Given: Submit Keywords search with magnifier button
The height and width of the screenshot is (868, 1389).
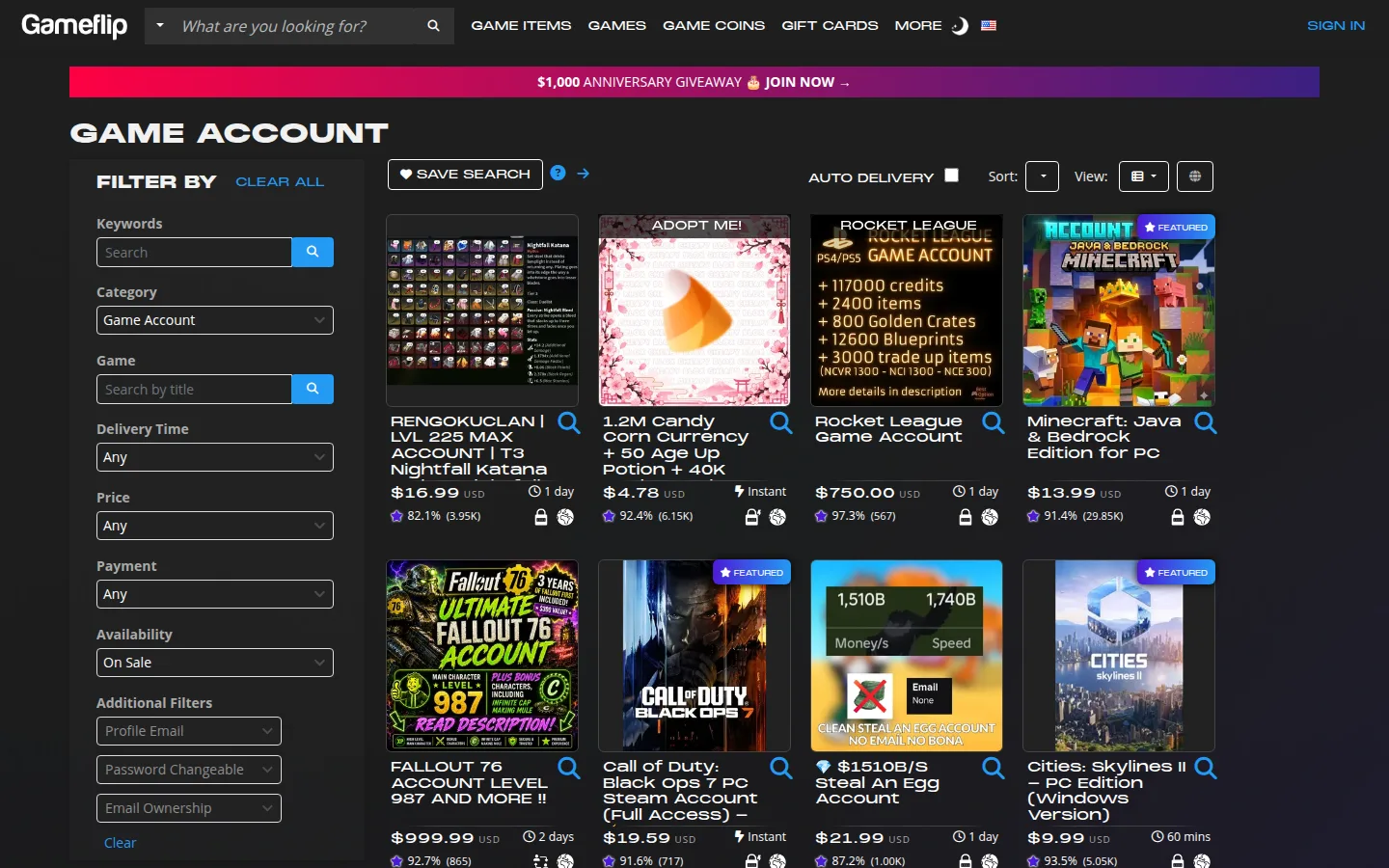Looking at the screenshot, I should [313, 252].
